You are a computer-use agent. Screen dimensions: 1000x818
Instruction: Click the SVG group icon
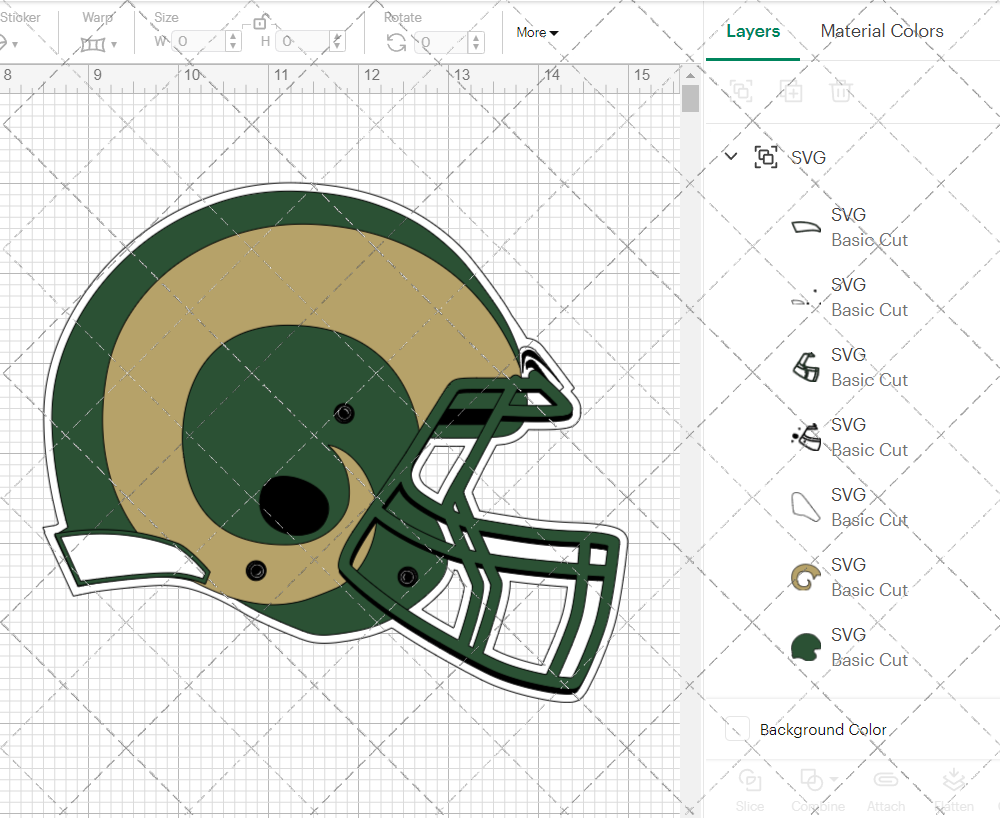(x=765, y=157)
